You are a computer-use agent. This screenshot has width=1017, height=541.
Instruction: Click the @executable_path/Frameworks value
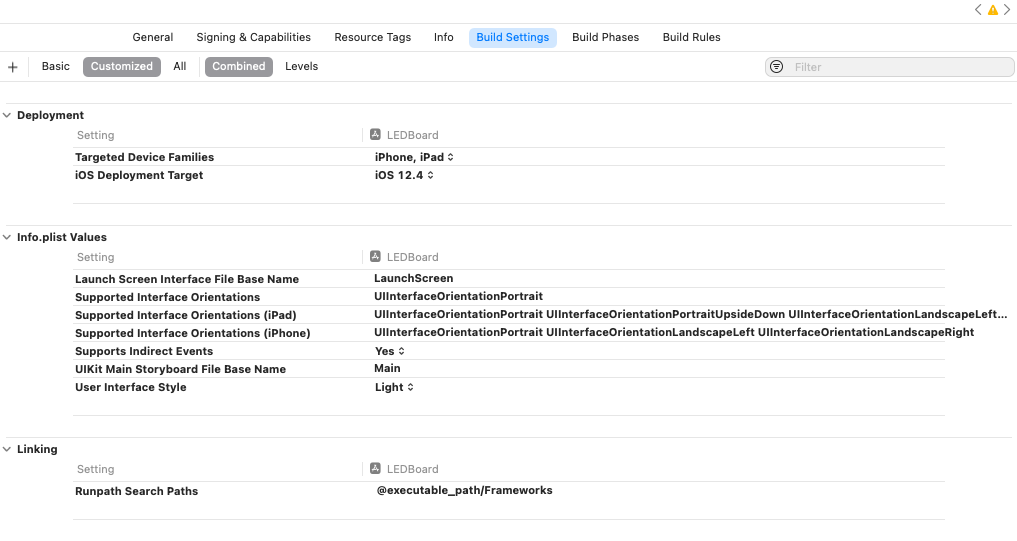click(x=464, y=490)
